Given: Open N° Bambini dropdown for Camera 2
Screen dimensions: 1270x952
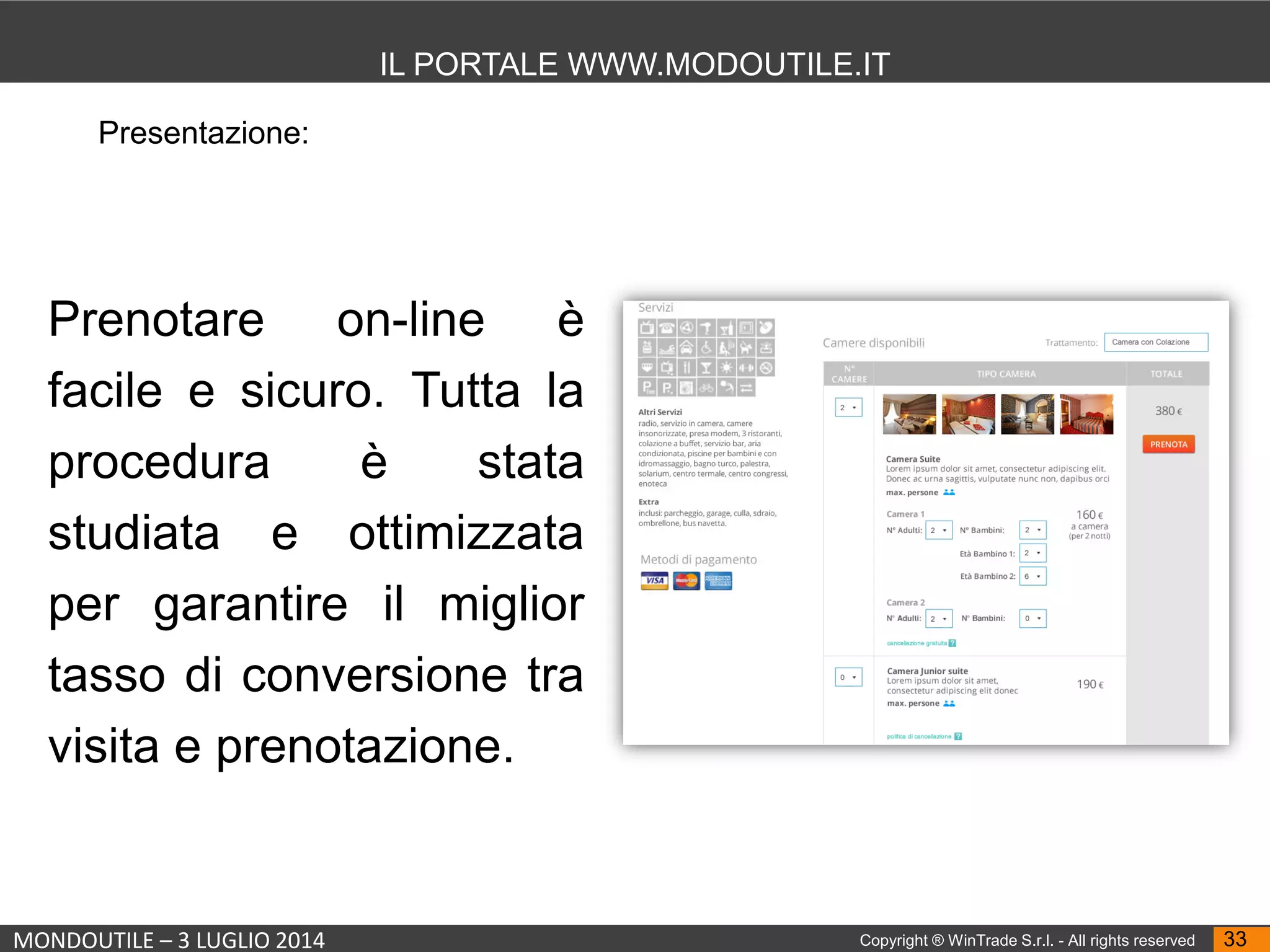Looking at the screenshot, I should [x=1032, y=619].
